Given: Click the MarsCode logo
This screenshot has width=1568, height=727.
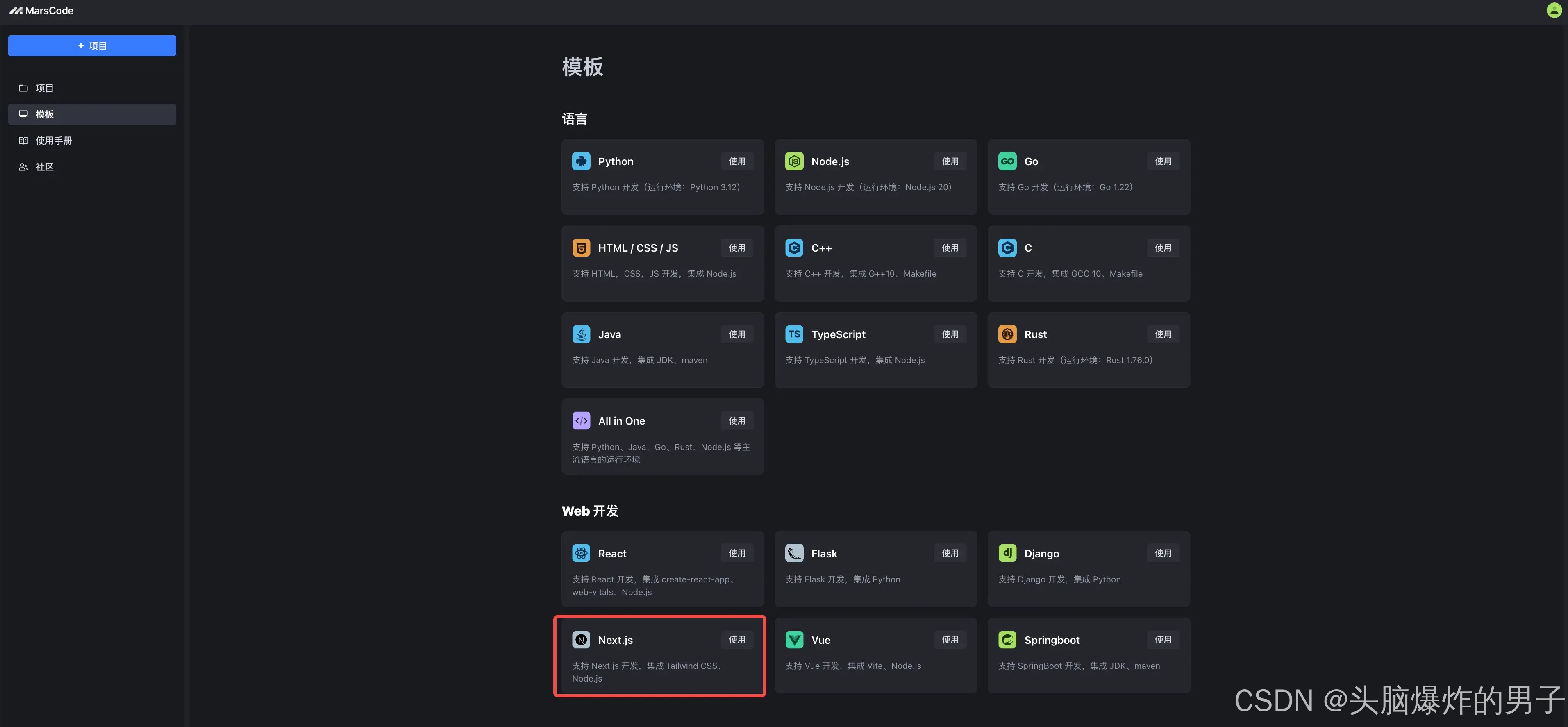Looking at the screenshot, I should (41, 11).
